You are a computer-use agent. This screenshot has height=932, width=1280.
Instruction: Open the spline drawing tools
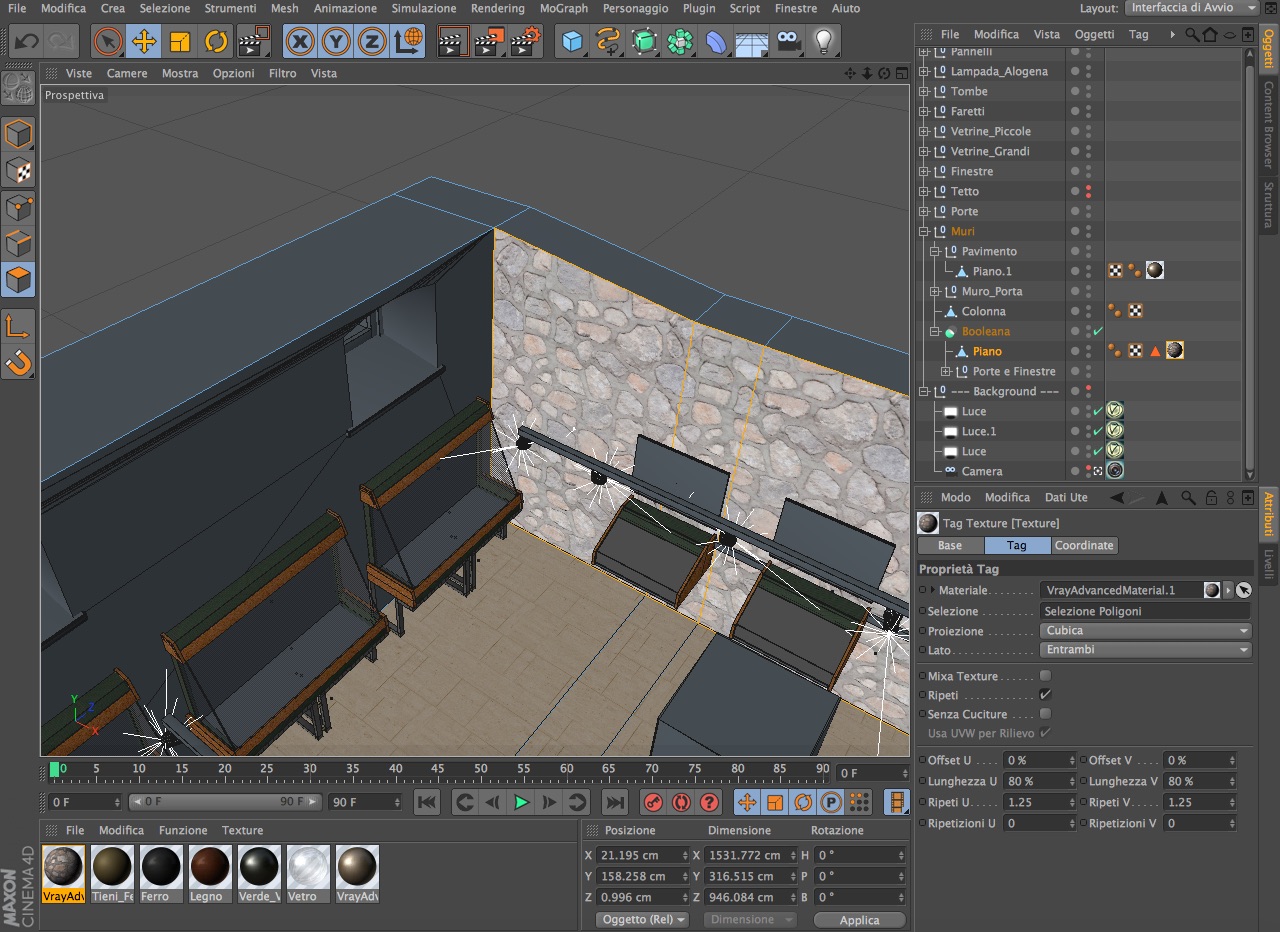(608, 42)
